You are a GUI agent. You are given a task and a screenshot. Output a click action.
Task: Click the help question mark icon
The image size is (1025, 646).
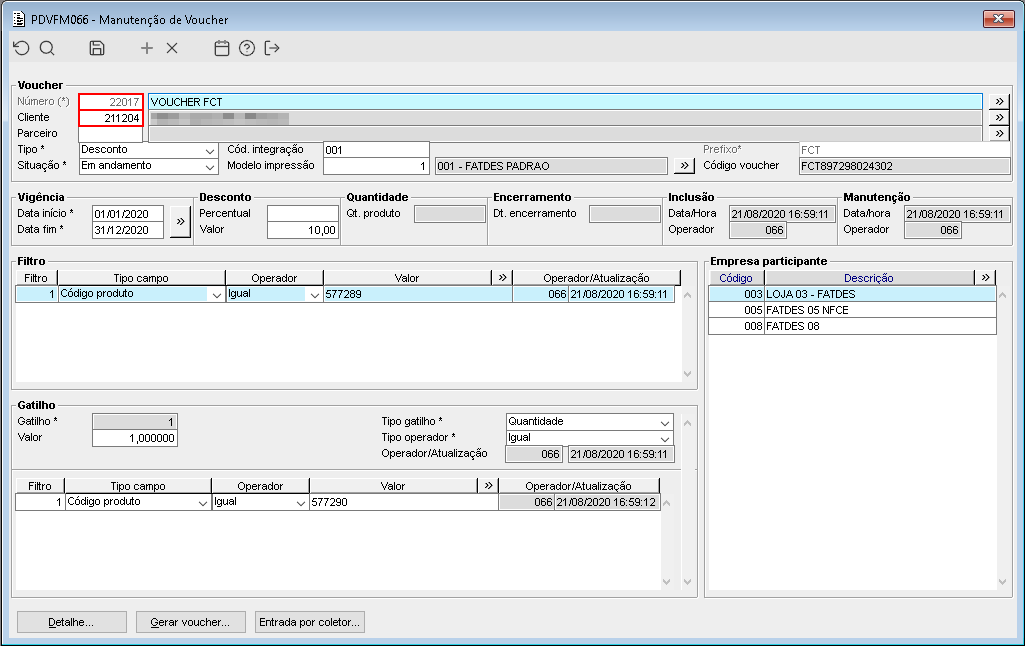click(x=246, y=48)
